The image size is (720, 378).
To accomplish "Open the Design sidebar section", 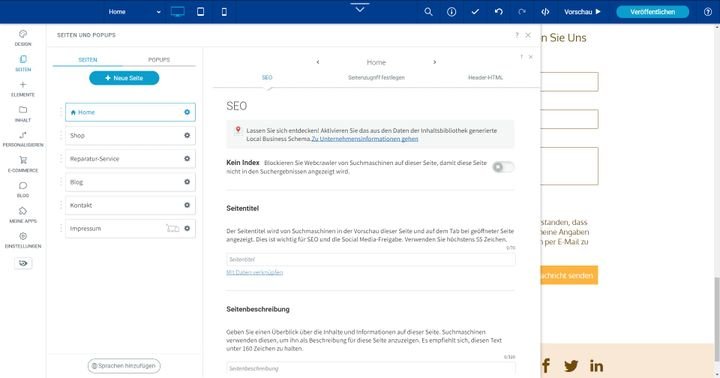I will tap(22, 38).
